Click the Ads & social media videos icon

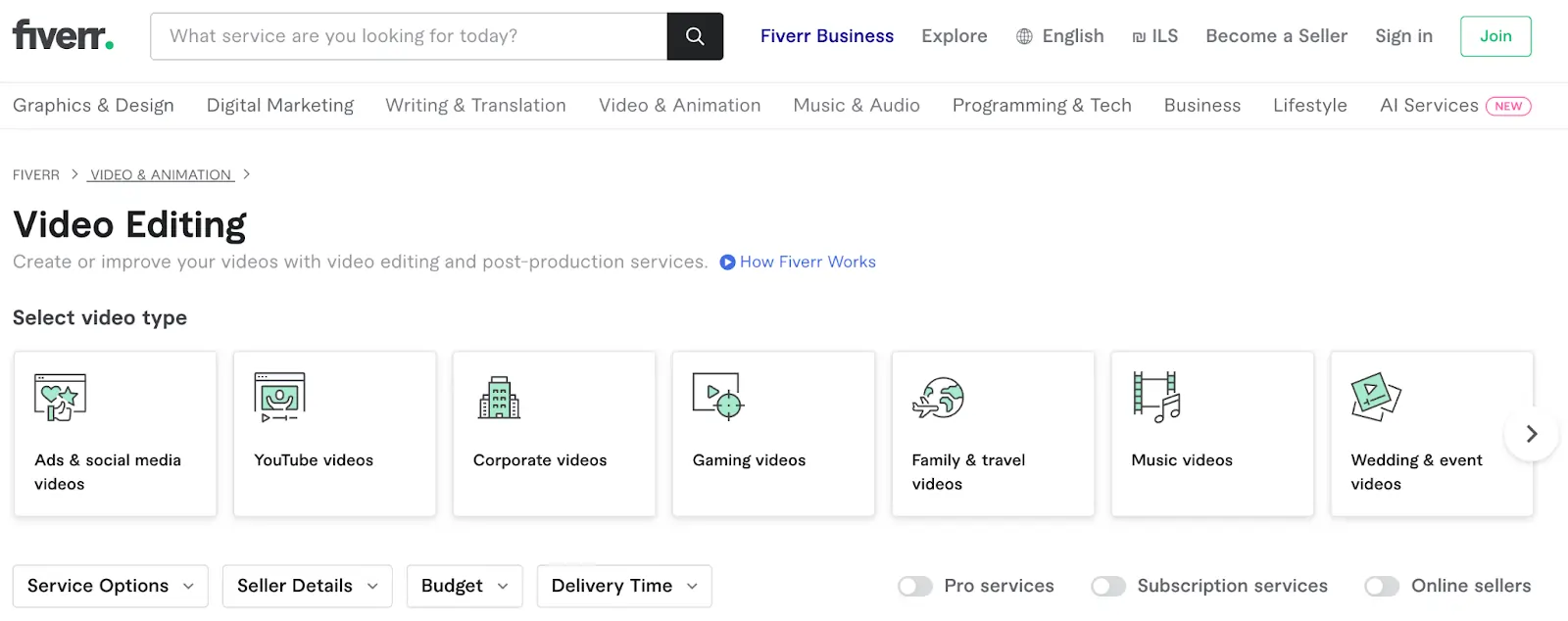(60, 397)
